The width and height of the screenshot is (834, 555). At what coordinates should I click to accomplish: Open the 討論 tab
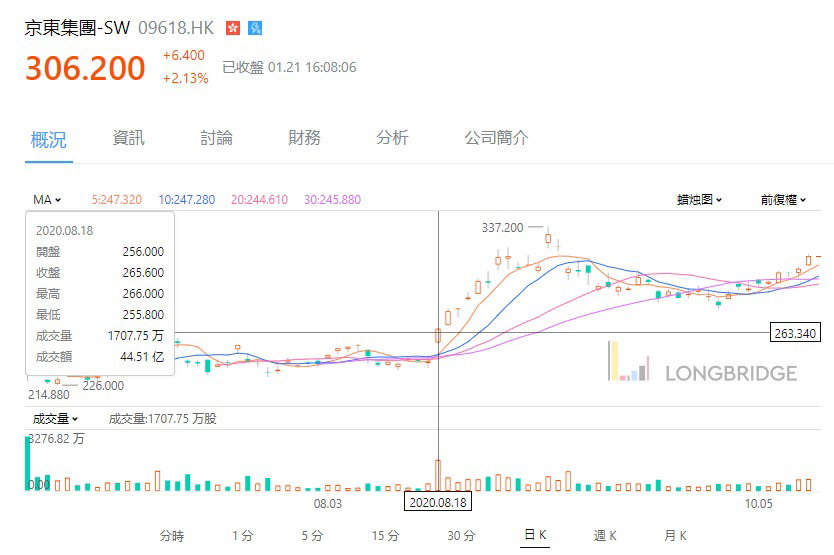[x=216, y=138]
